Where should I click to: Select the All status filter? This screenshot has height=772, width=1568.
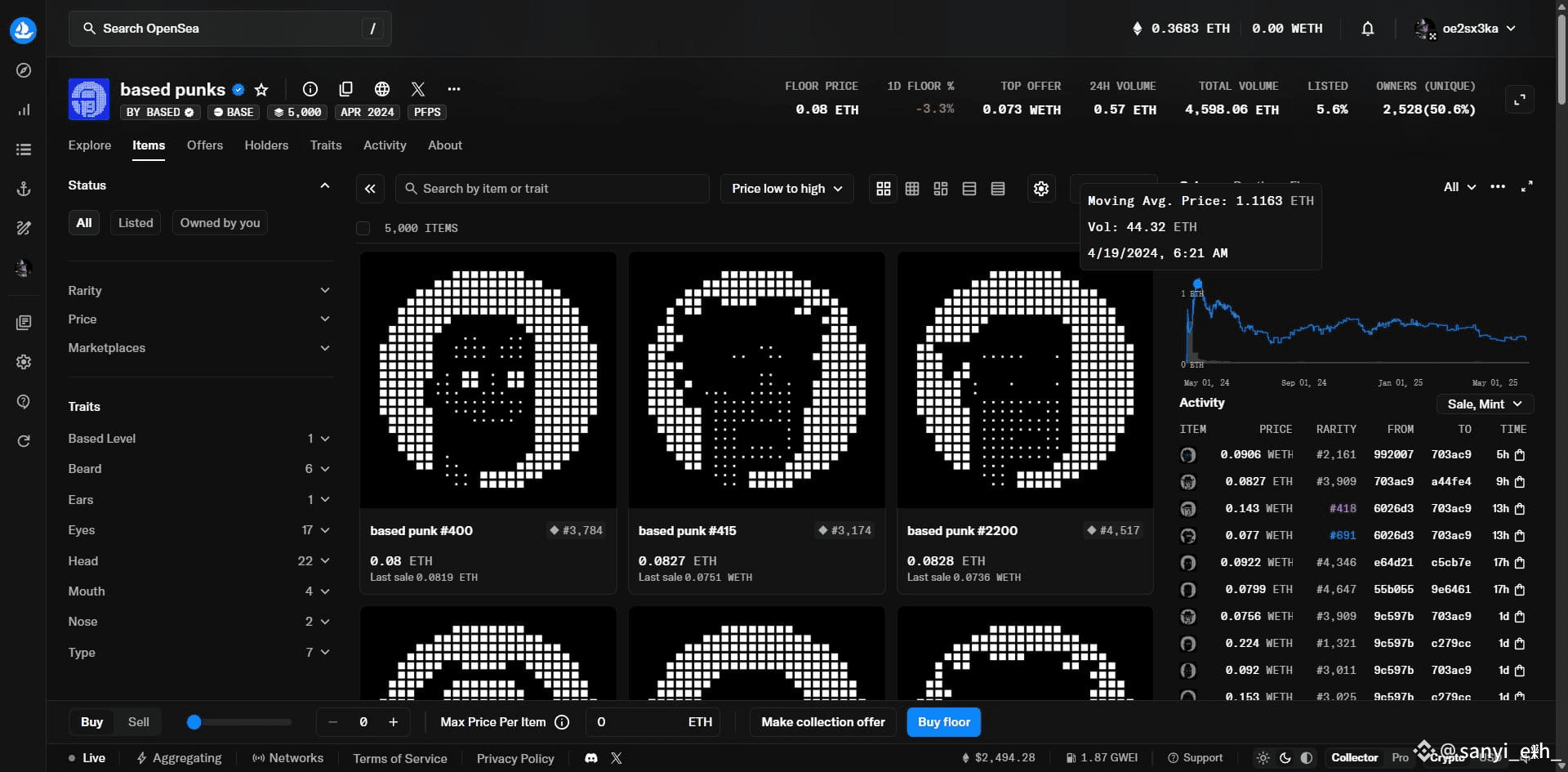(x=84, y=223)
